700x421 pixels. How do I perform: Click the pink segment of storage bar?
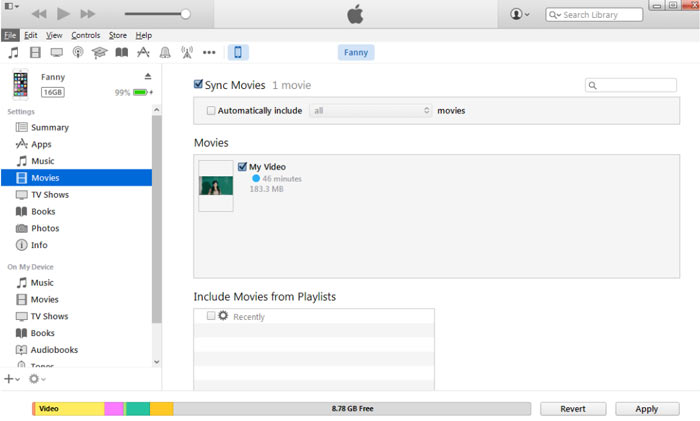pos(114,409)
